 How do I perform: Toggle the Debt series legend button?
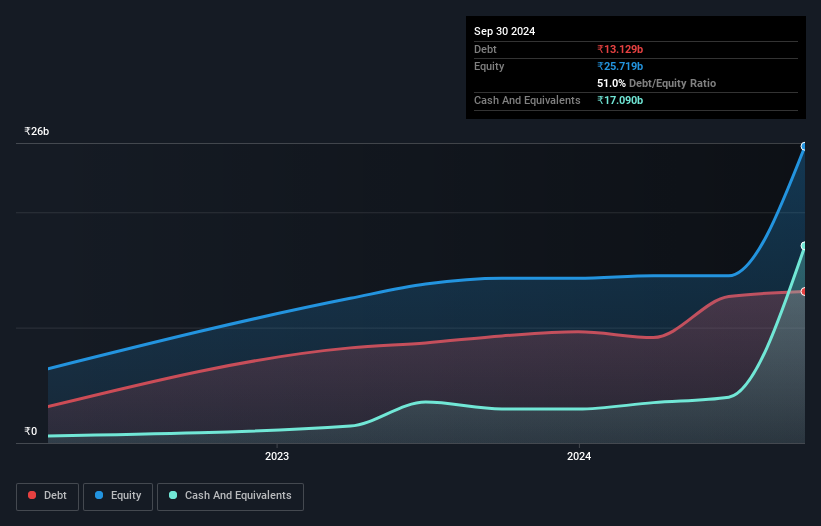click(47, 496)
